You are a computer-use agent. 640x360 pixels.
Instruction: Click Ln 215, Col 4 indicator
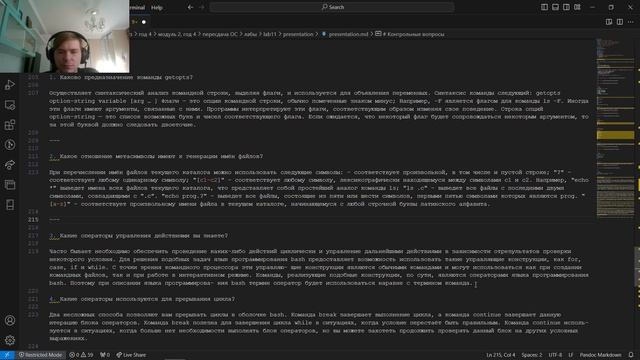500,355
